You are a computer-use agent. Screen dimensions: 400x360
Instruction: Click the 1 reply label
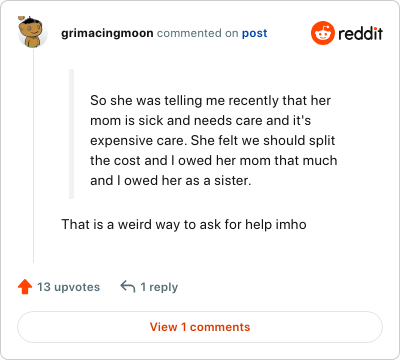159,287
